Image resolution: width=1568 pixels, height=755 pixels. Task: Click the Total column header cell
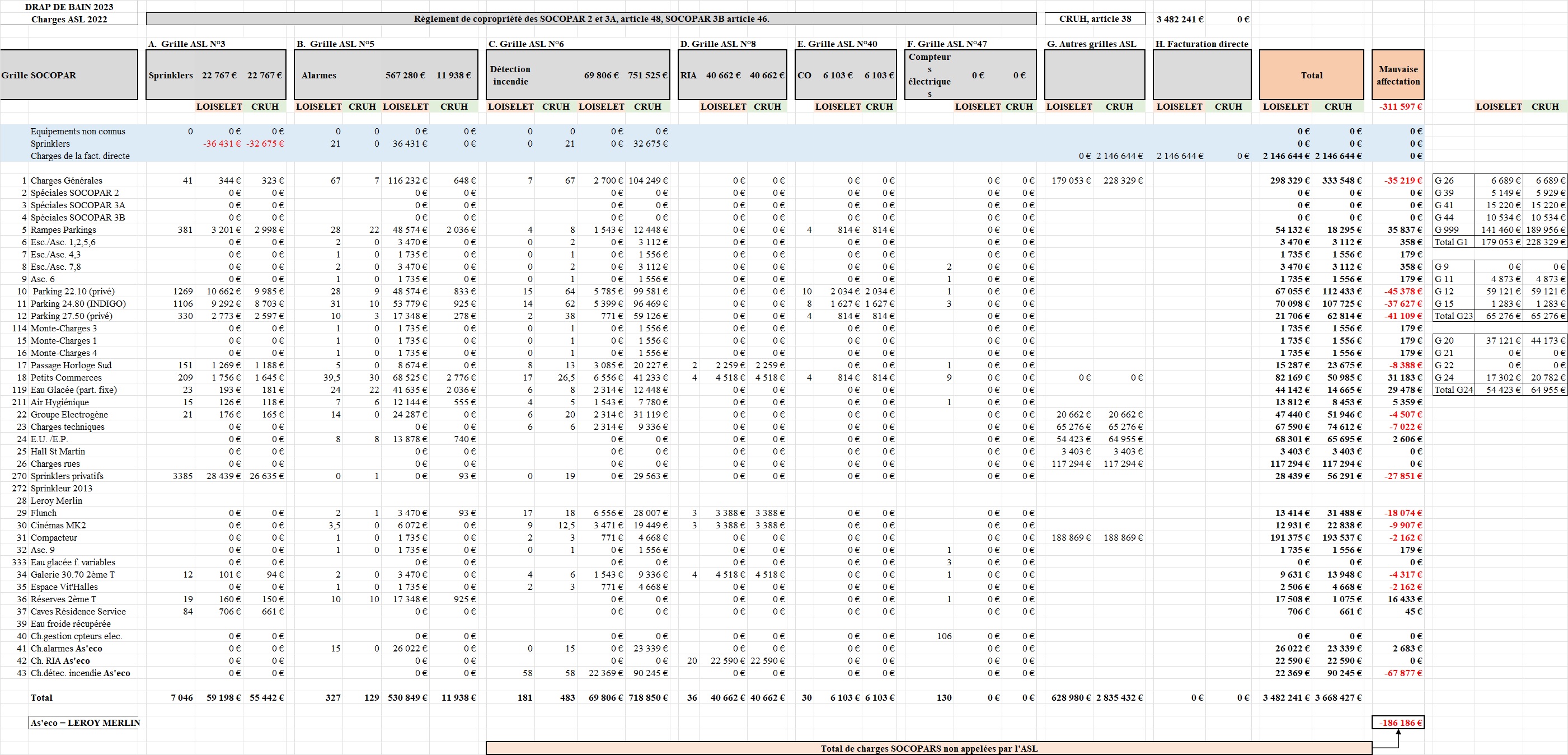(x=1312, y=75)
